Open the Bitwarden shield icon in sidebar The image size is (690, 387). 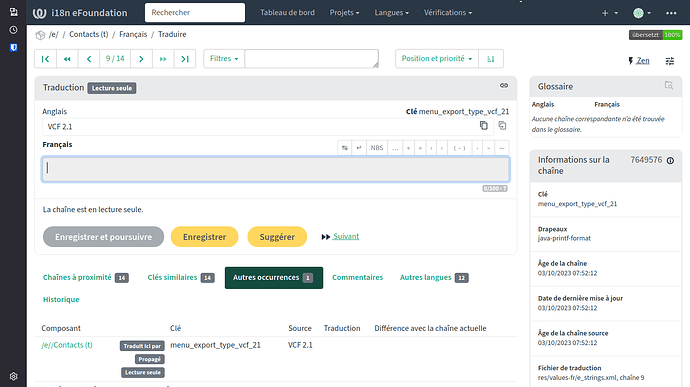point(14,48)
